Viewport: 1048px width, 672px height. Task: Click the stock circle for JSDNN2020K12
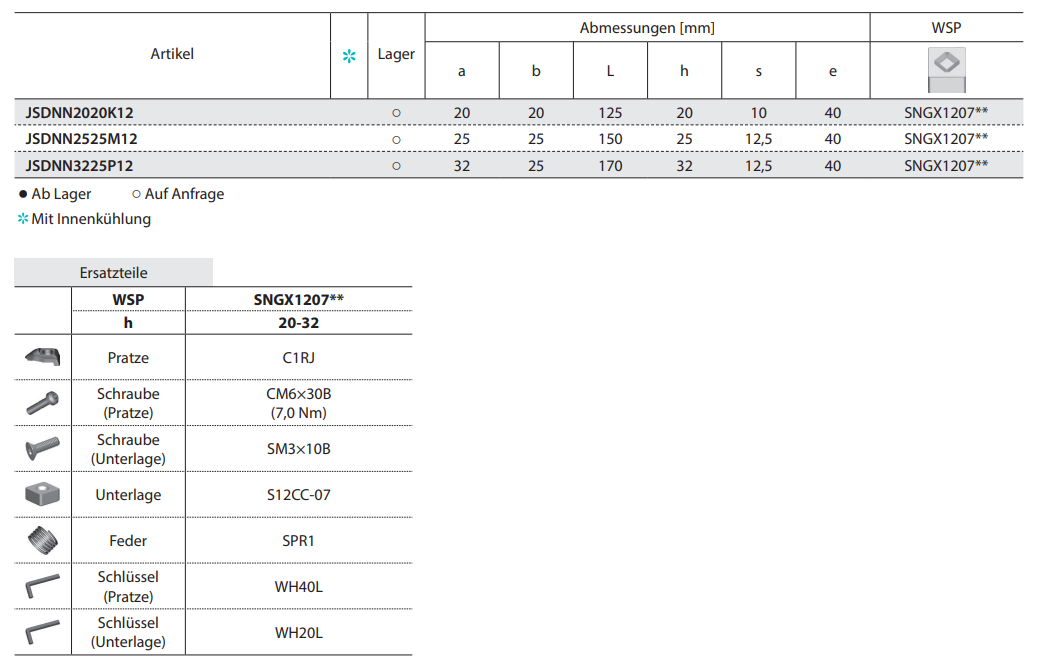pos(396,113)
